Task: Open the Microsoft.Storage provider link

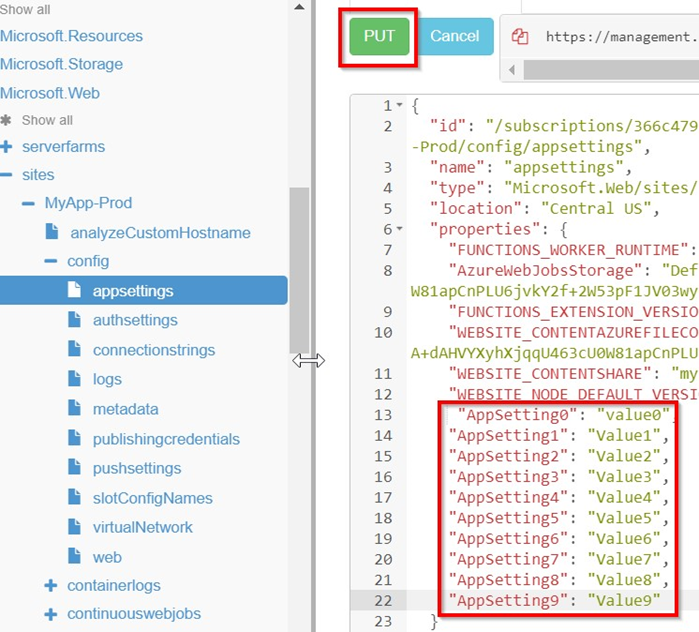Action: pos(62,64)
